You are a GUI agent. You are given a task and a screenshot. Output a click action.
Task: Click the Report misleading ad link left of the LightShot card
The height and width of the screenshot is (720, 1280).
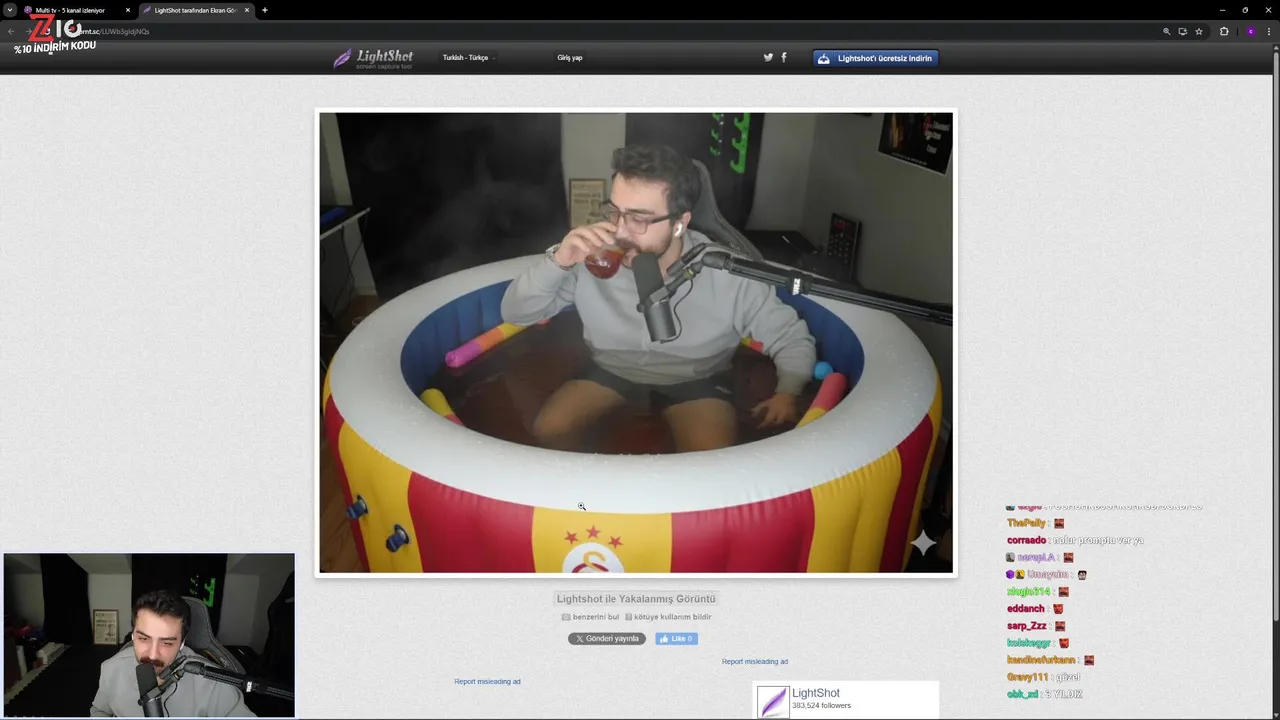[x=487, y=681]
